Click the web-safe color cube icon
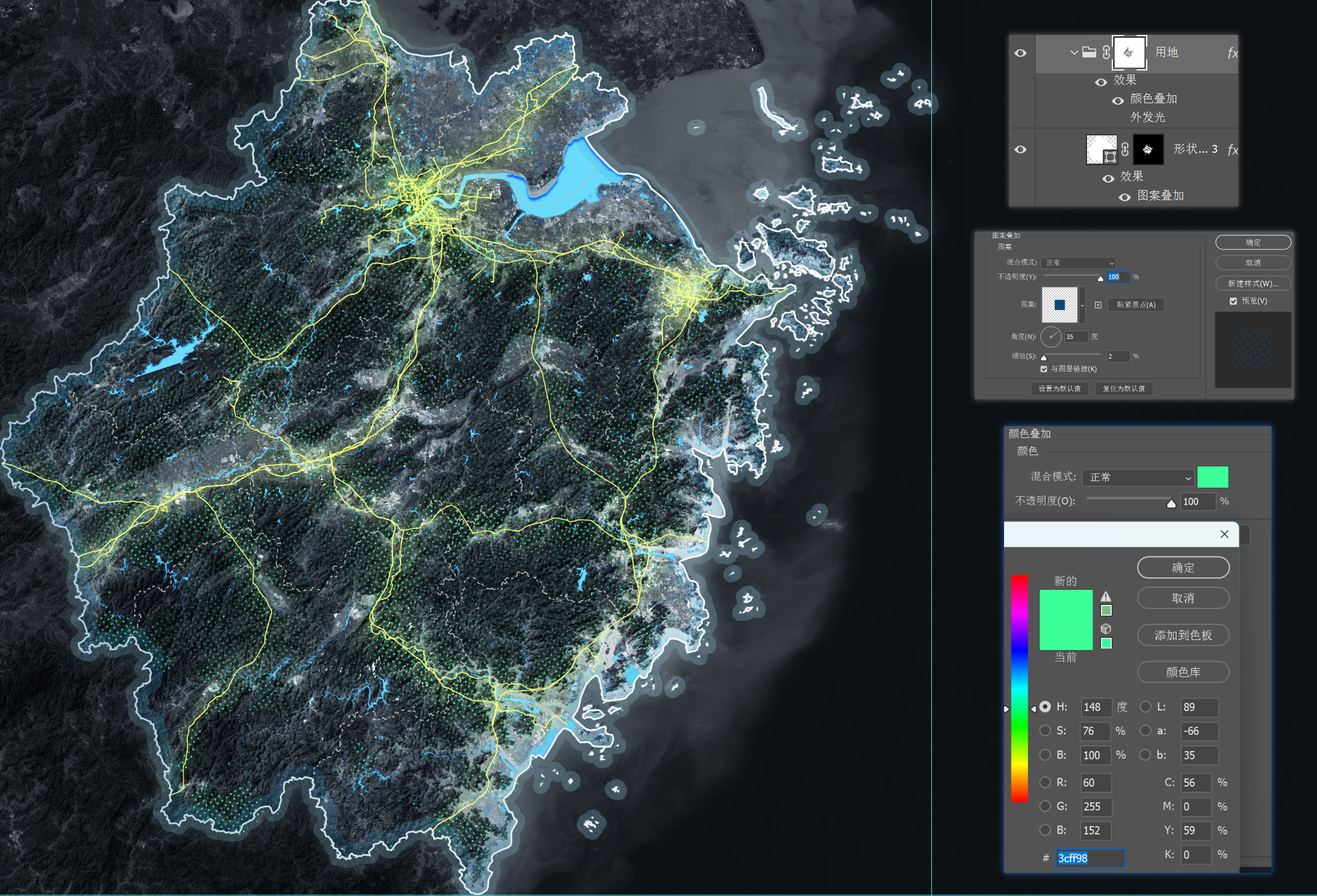This screenshot has height=896, width=1317. [x=1106, y=629]
